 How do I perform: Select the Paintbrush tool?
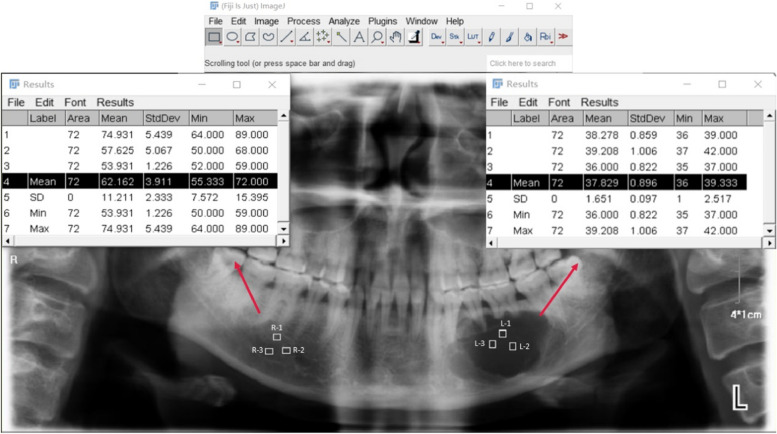(509, 37)
